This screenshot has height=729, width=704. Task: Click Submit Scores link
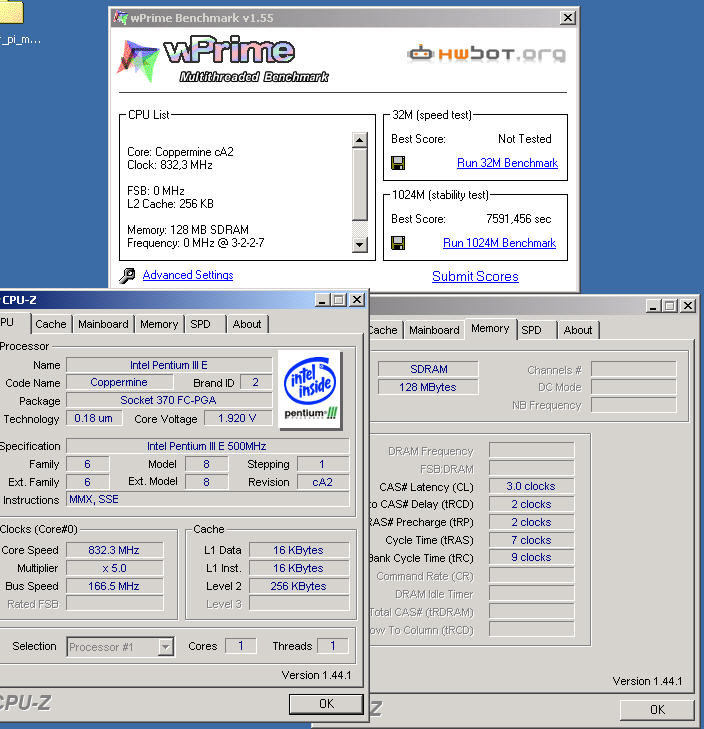tap(475, 276)
